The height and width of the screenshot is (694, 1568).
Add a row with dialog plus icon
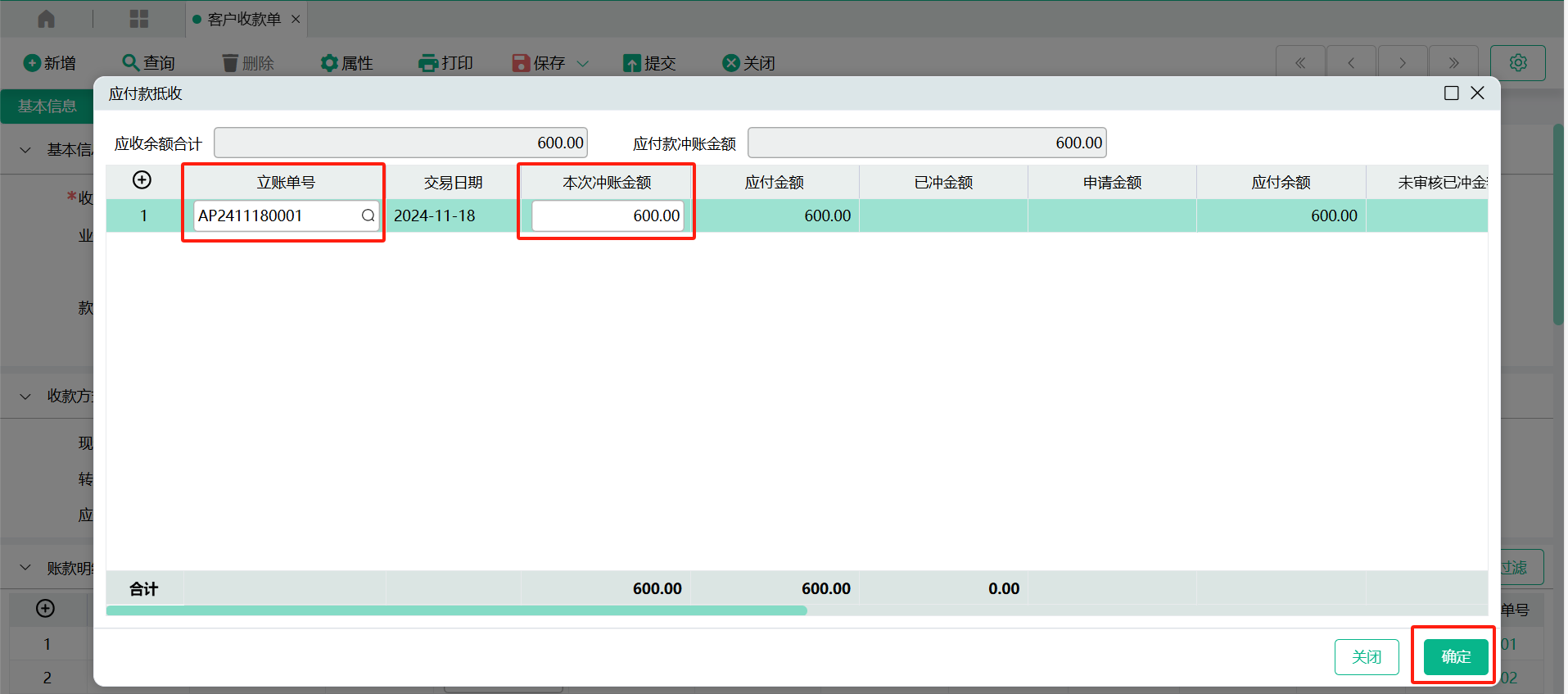coord(142,180)
